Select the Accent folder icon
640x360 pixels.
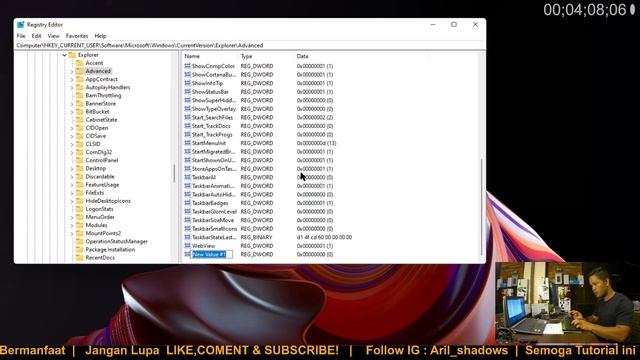[x=80, y=63]
